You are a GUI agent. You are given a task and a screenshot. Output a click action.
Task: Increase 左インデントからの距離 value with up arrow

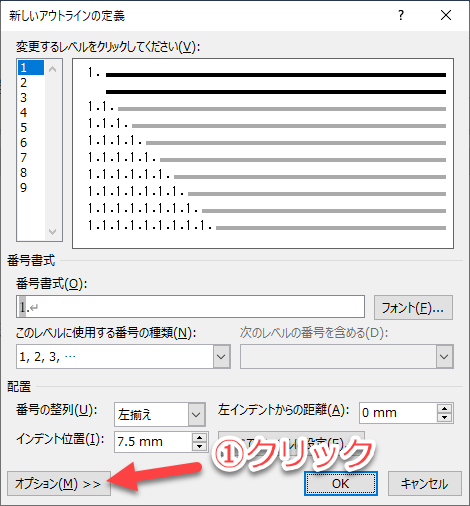[444, 409]
